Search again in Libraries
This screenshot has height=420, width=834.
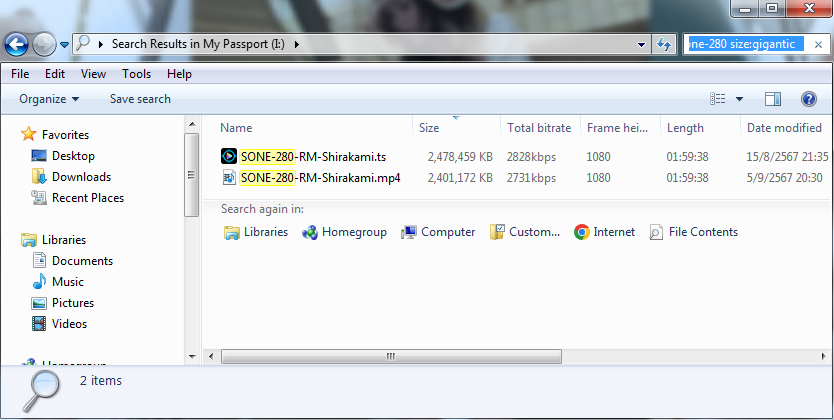pos(256,232)
